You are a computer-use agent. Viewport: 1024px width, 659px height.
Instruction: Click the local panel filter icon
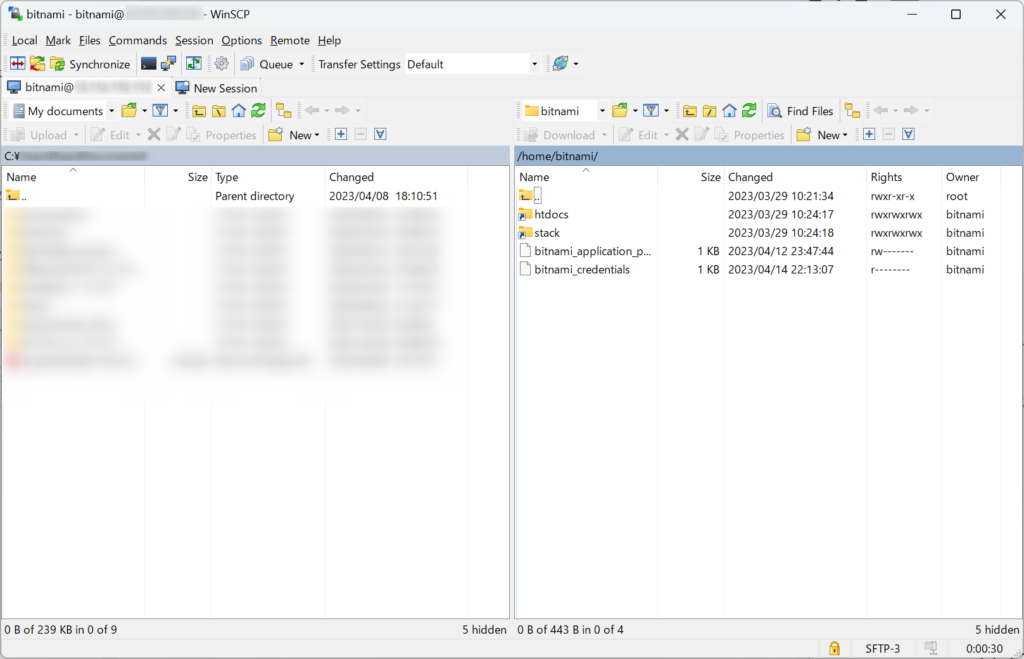pos(160,110)
